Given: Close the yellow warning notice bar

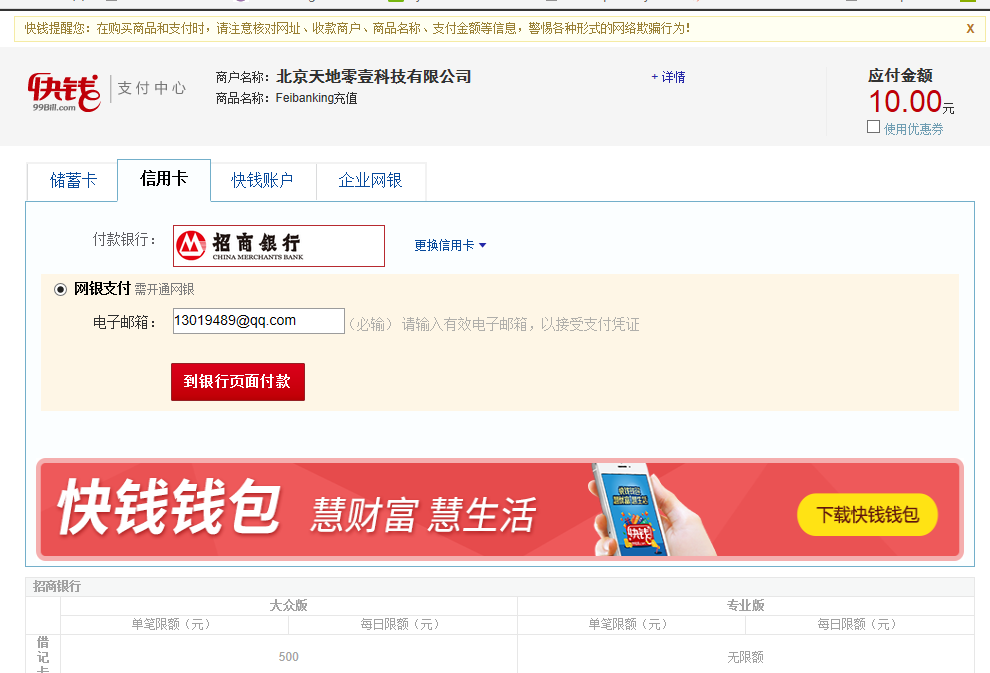Looking at the screenshot, I should coord(970,28).
